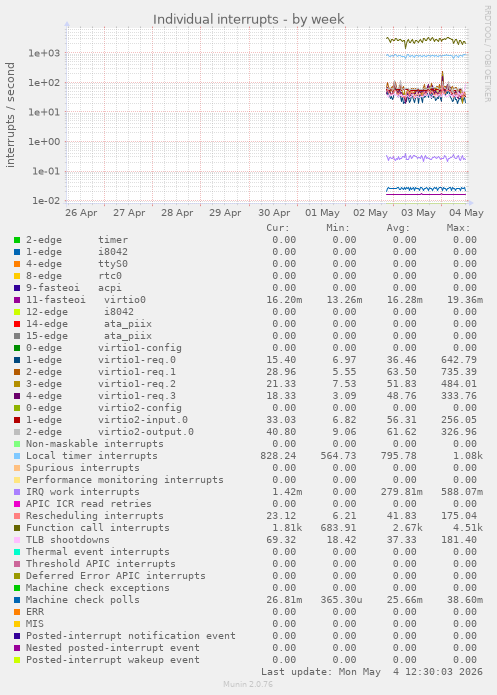Click the Munin 2.0.76 footer text
The width and height of the screenshot is (497, 695).
tap(248, 684)
